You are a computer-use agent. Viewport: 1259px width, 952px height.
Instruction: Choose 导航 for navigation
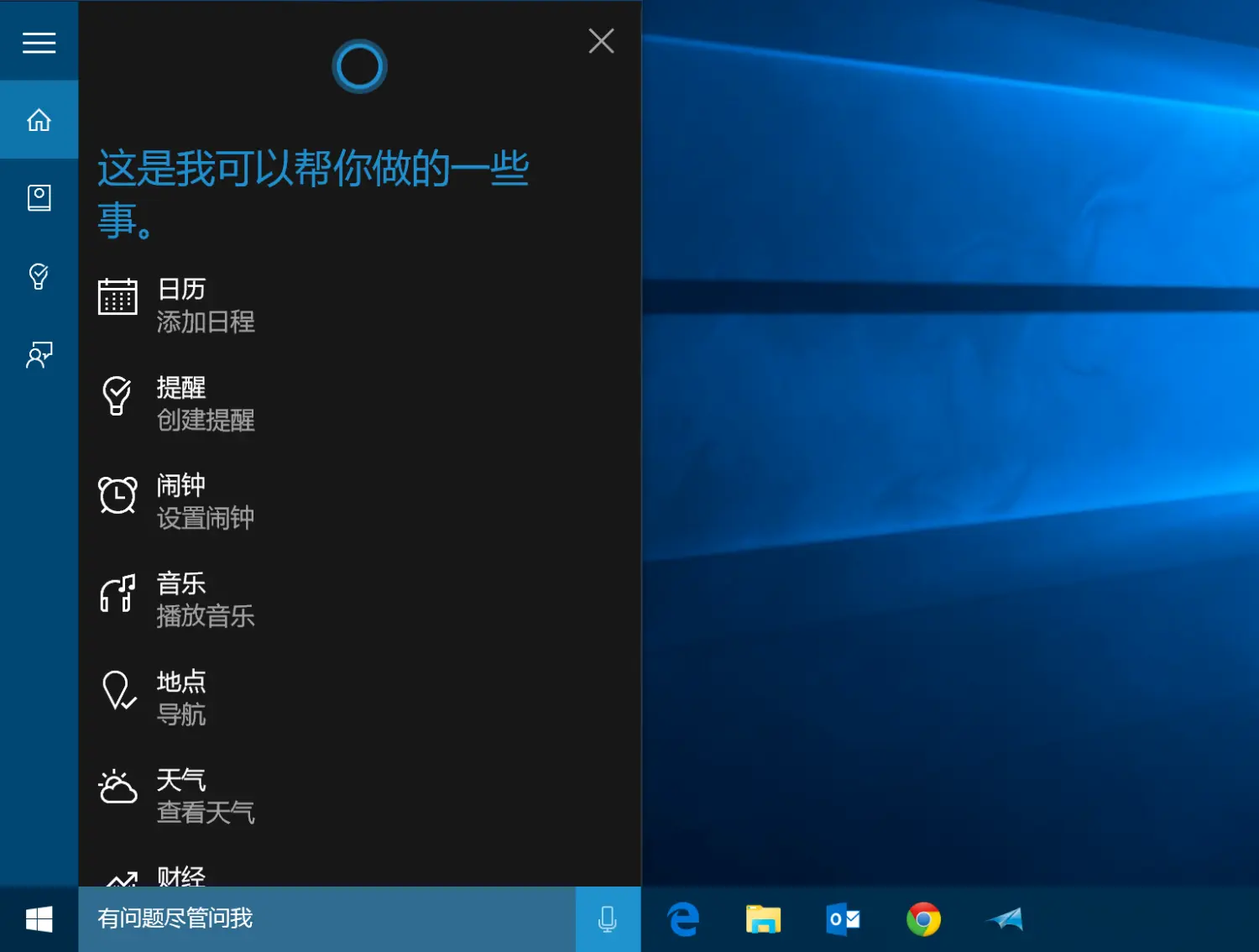click(x=181, y=714)
